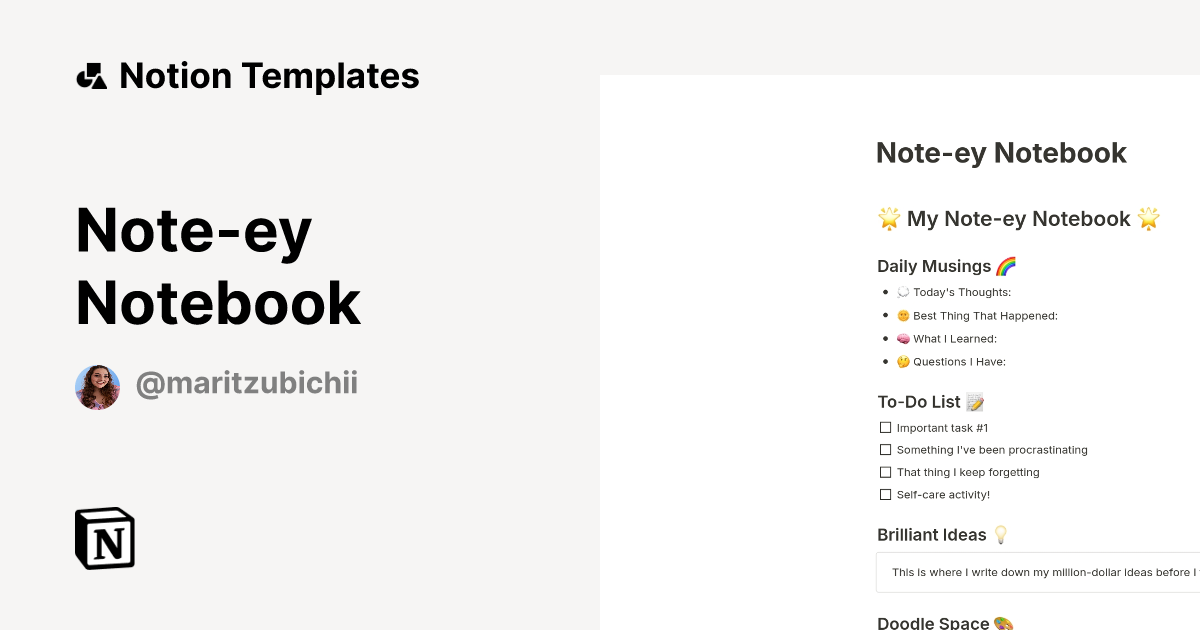The height and width of the screenshot is (630, 1200).
Task: Click the black Notion "N" logo
Action: [104, 538]
